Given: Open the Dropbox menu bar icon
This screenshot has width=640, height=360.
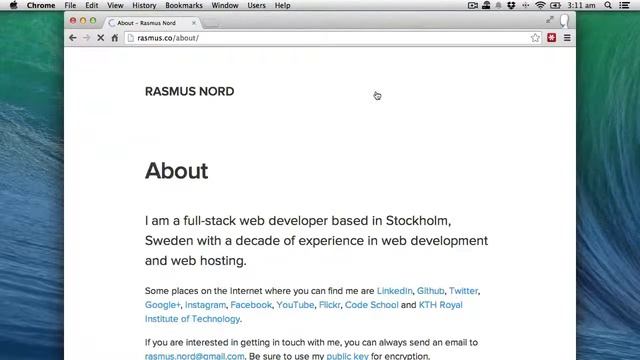Looking at the screenshot, I should point(511,5).
